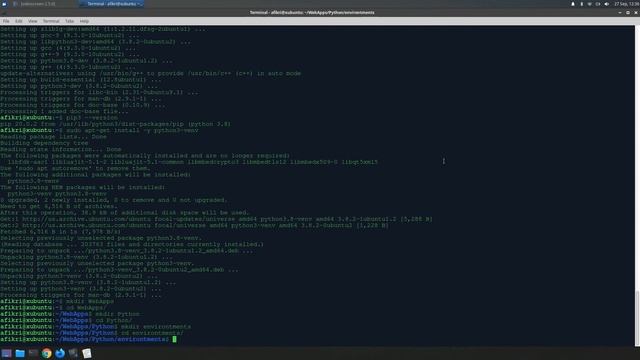Click the terminal prompt cursor at environments path
640x360 pixels.
tap(174, 339)
